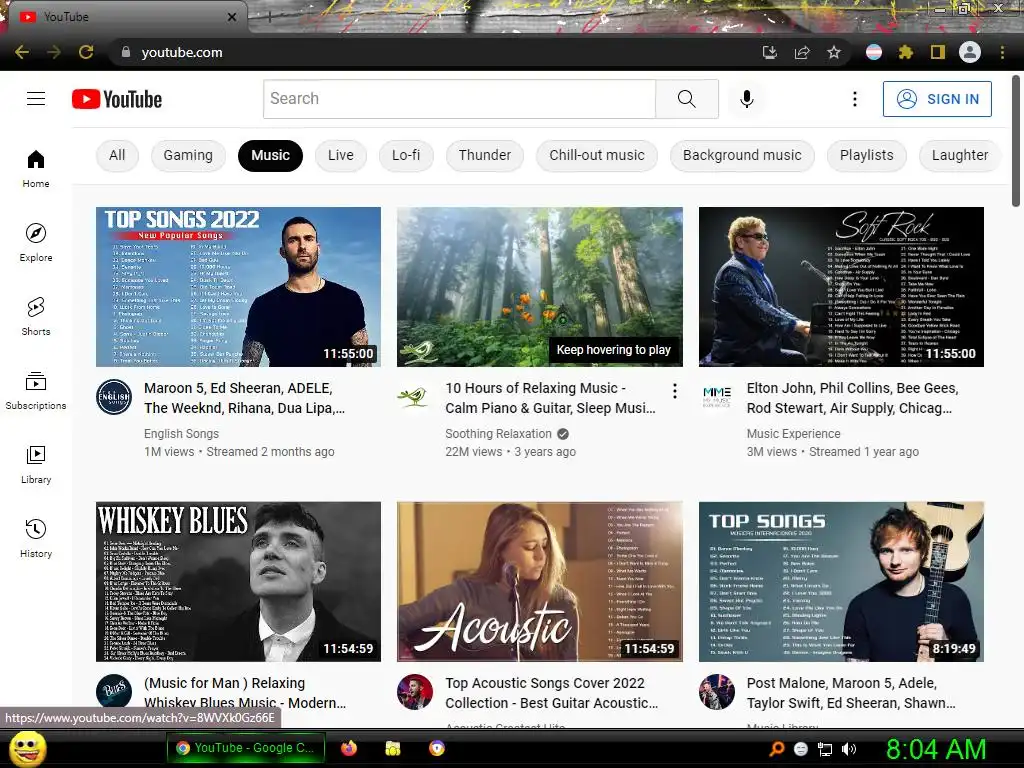
Task: Open Chrome three-dot menu
Action: [1002, 52]
